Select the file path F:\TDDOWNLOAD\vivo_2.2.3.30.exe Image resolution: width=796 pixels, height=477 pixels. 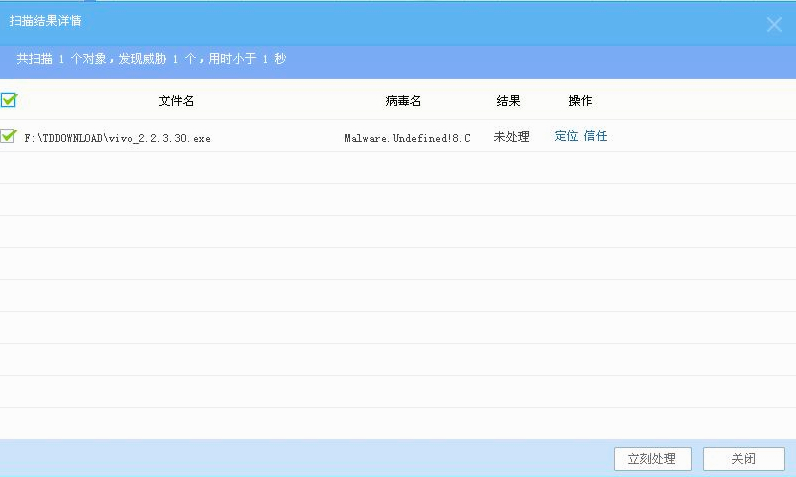tap(117, 138)
